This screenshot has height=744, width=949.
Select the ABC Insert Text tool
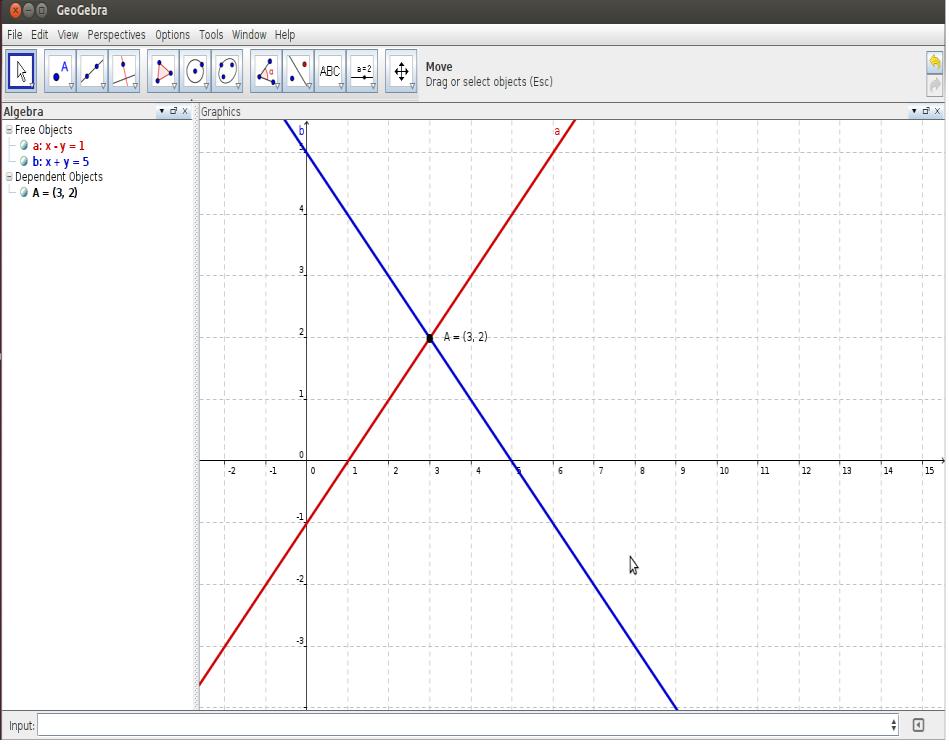pos(330,71)
